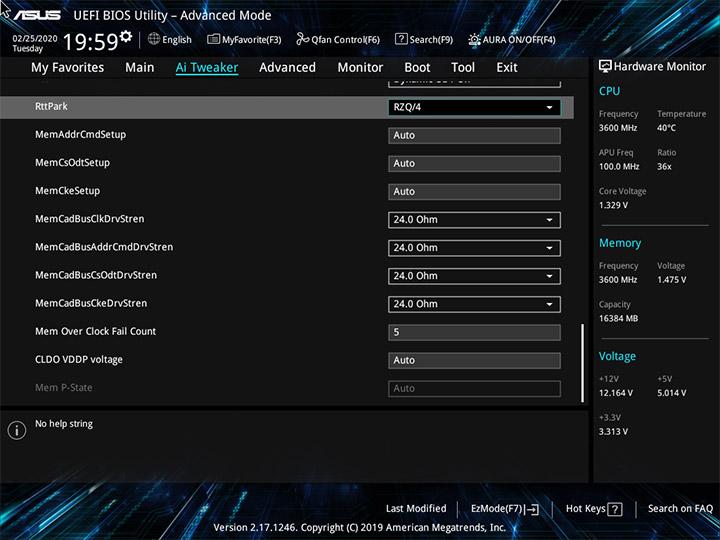Open the Monitor tab
720x540 pixels.
[x=360, y=68]
